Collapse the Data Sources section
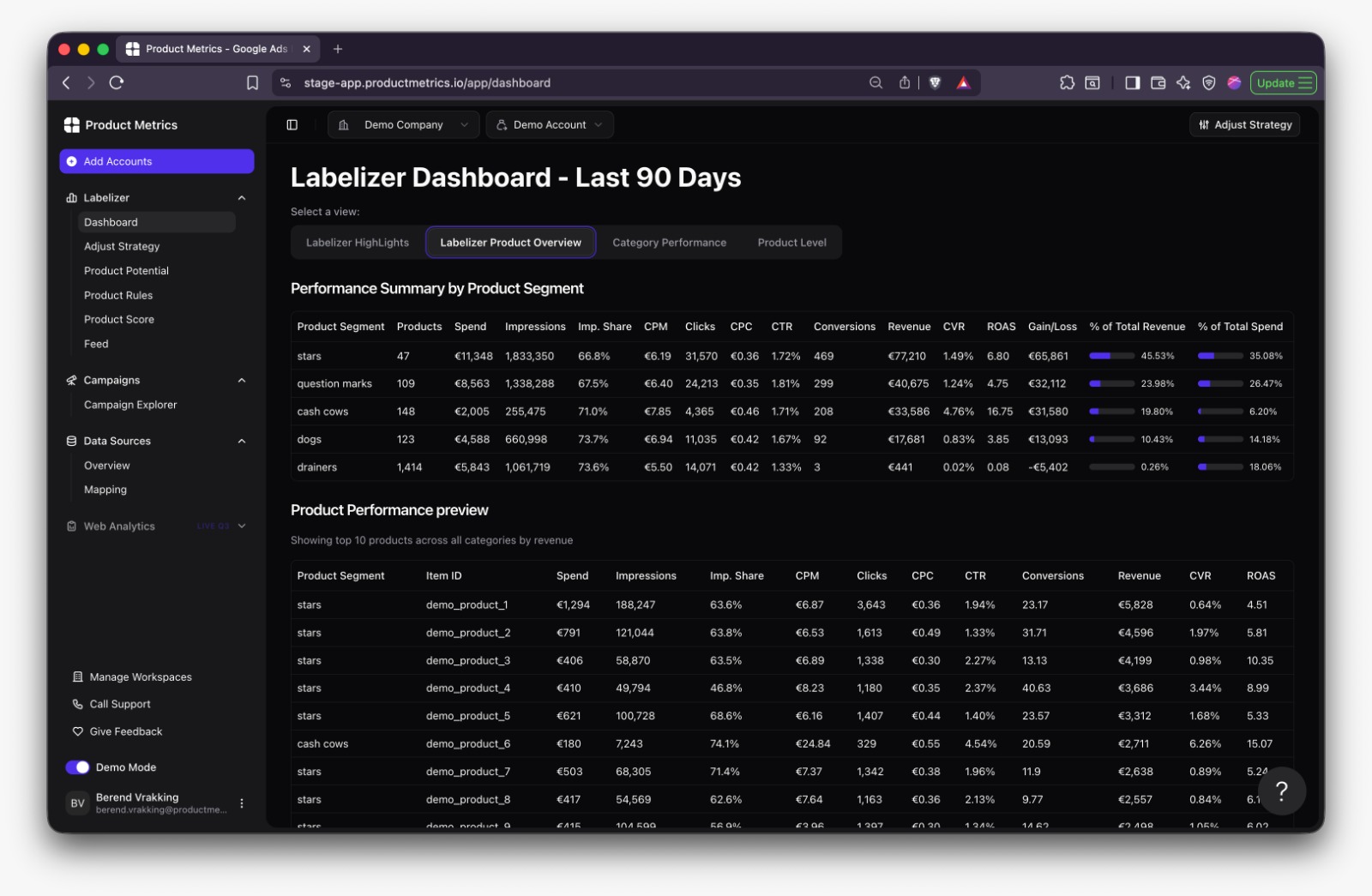 click(x=242, y=441)
